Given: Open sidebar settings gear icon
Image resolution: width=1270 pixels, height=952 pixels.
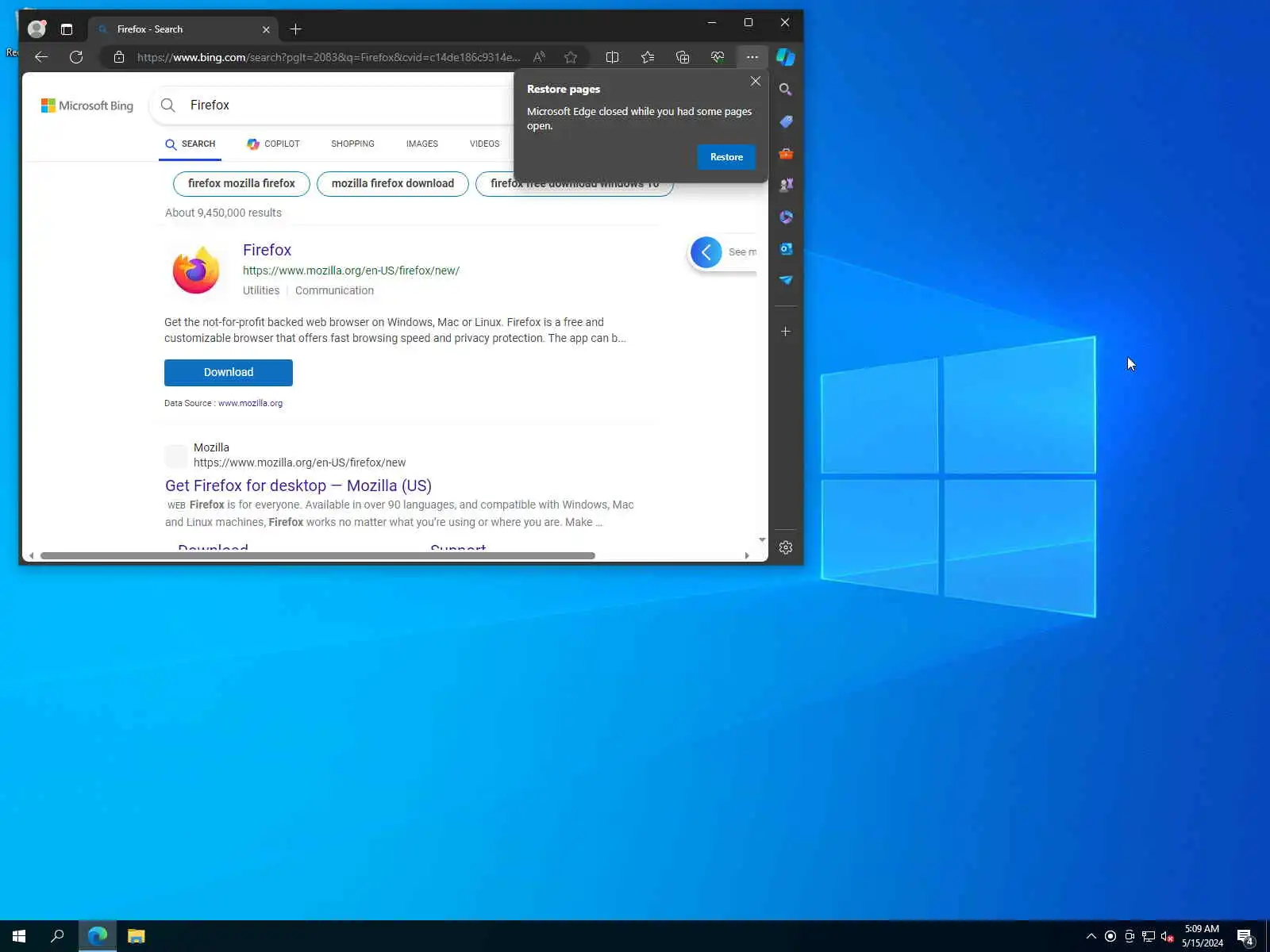Looking at the screenshot, I should [786, 547].
